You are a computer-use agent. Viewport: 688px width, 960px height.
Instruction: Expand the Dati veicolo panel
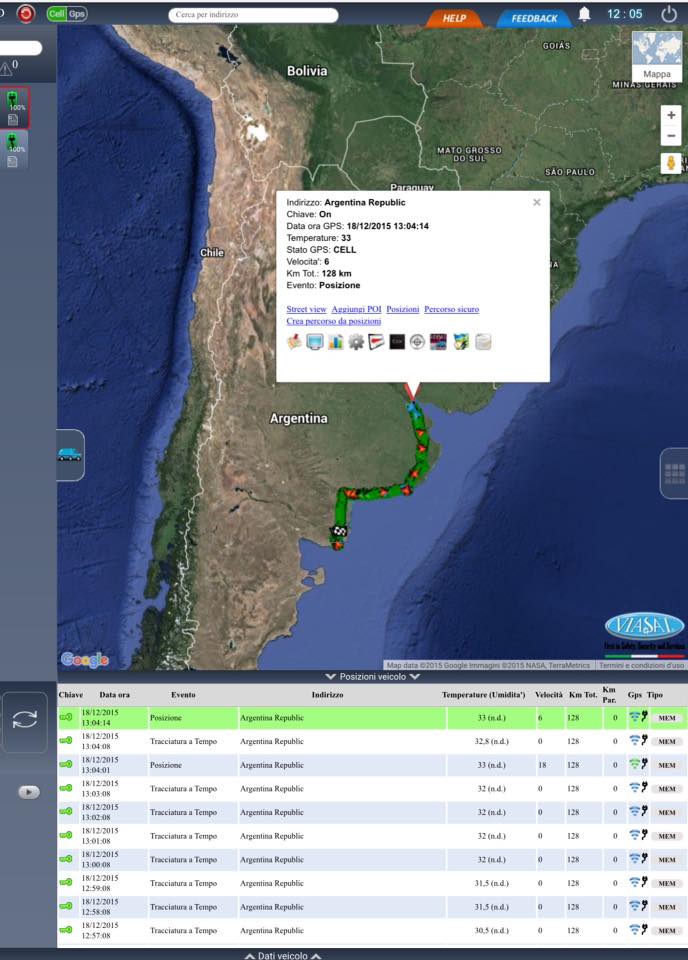click(x=283, y=955)
